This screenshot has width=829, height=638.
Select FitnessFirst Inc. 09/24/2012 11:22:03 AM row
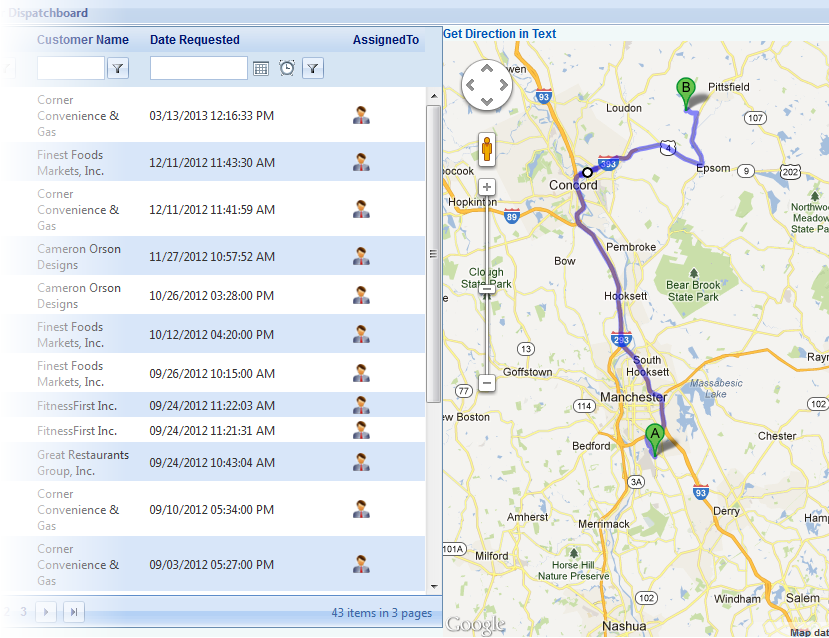pyautogui.click(x=214, y=405)
